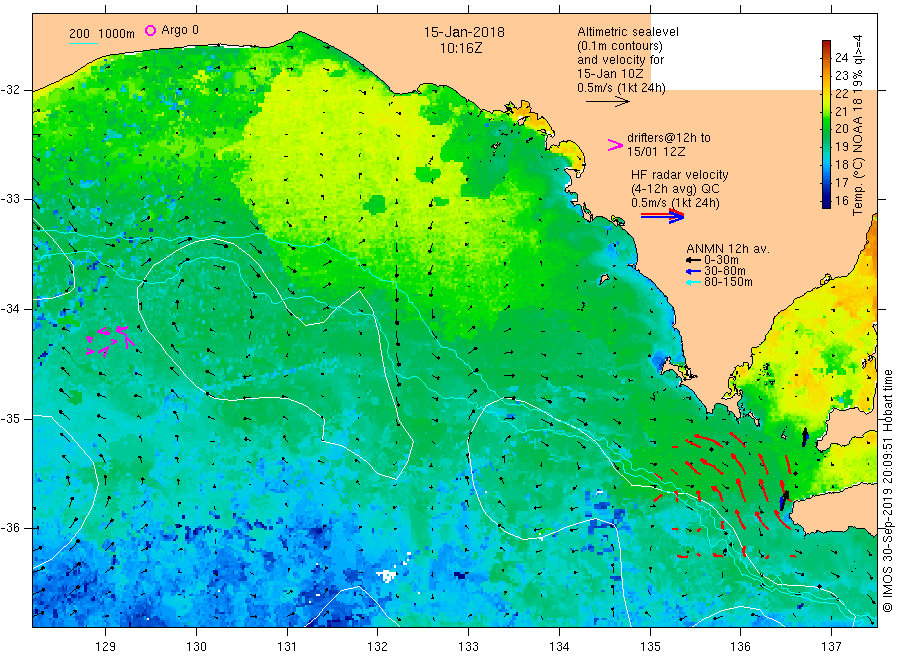This screenshot has width=900, height=660.
Task: Click the cyan 80-150m ANMN arrow
Action: pyautogui.click(x=694, y=282)
